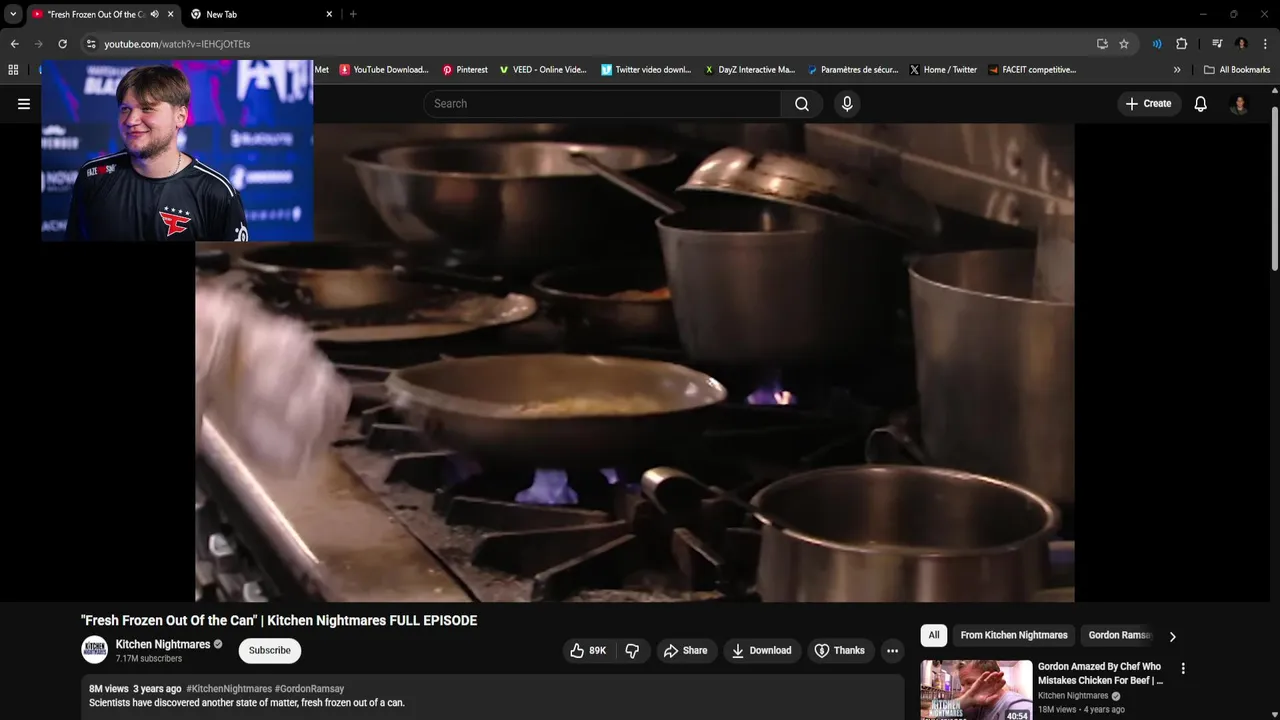Screen dimensions: 1280x720
Task: Open Home / Twitter bookmark
Action: coord(943,70)
